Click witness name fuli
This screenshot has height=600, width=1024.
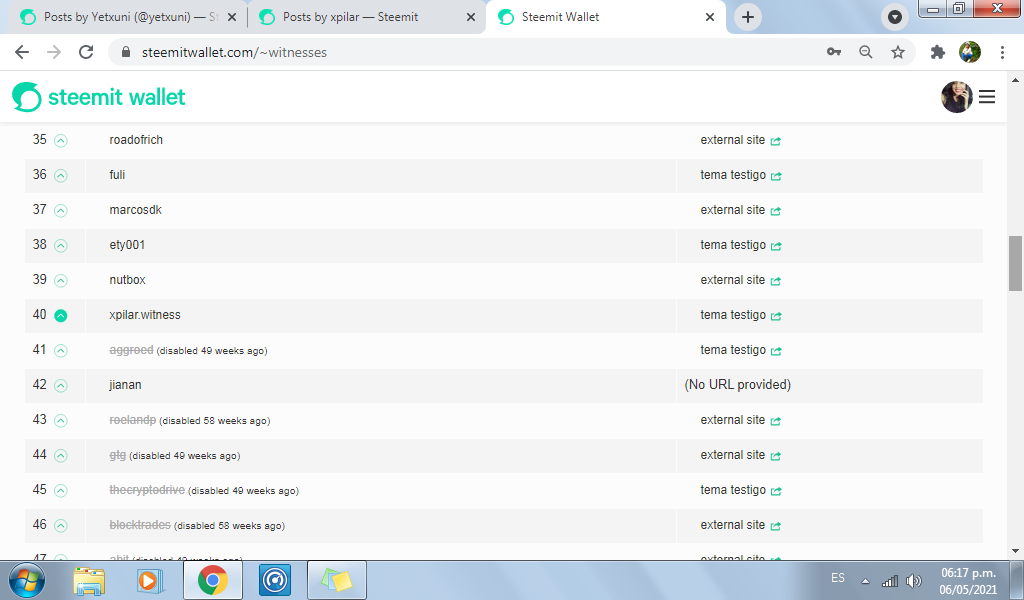117,175
